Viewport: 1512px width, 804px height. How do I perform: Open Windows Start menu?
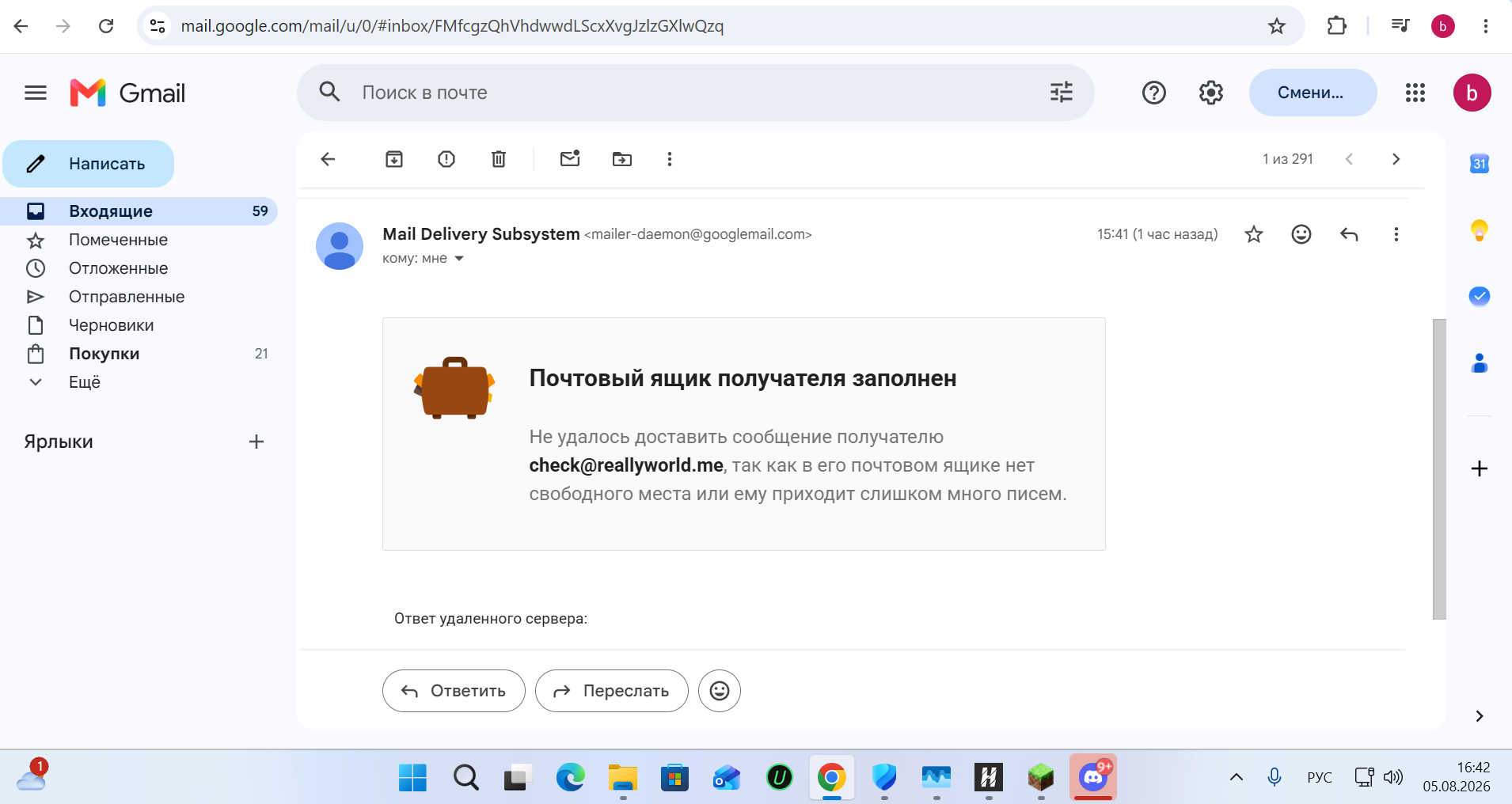tap(412, 778)
